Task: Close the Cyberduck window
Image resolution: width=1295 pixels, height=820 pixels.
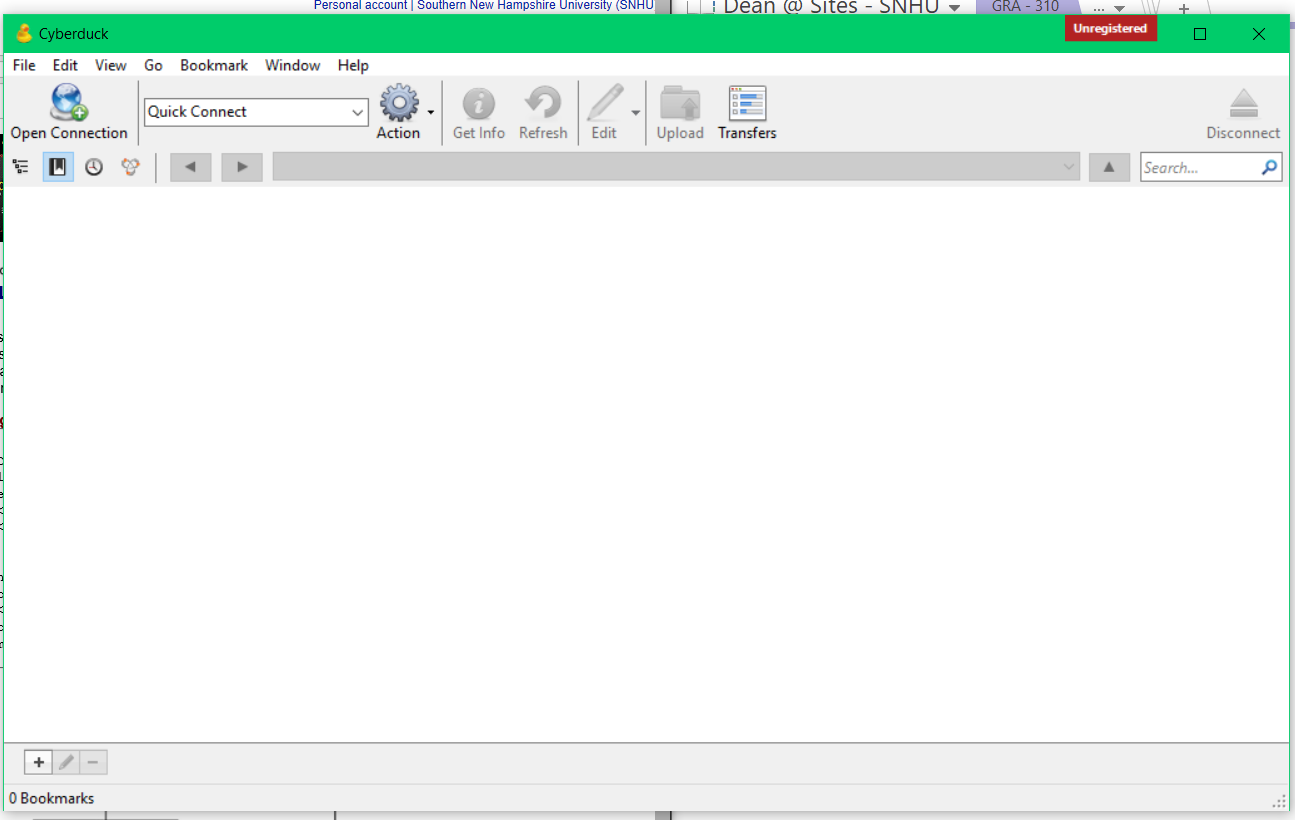Action: click(1259, 34)
